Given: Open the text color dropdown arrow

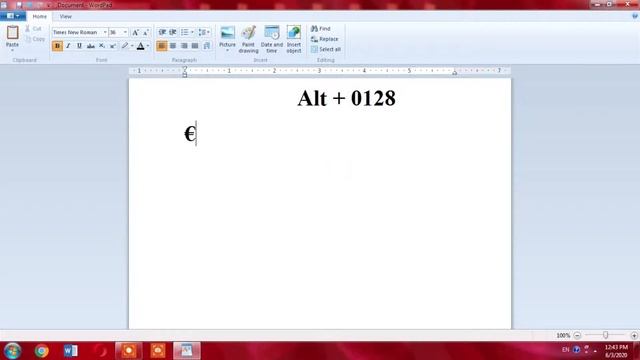Looking at the screenshot, I should [148, 46].
